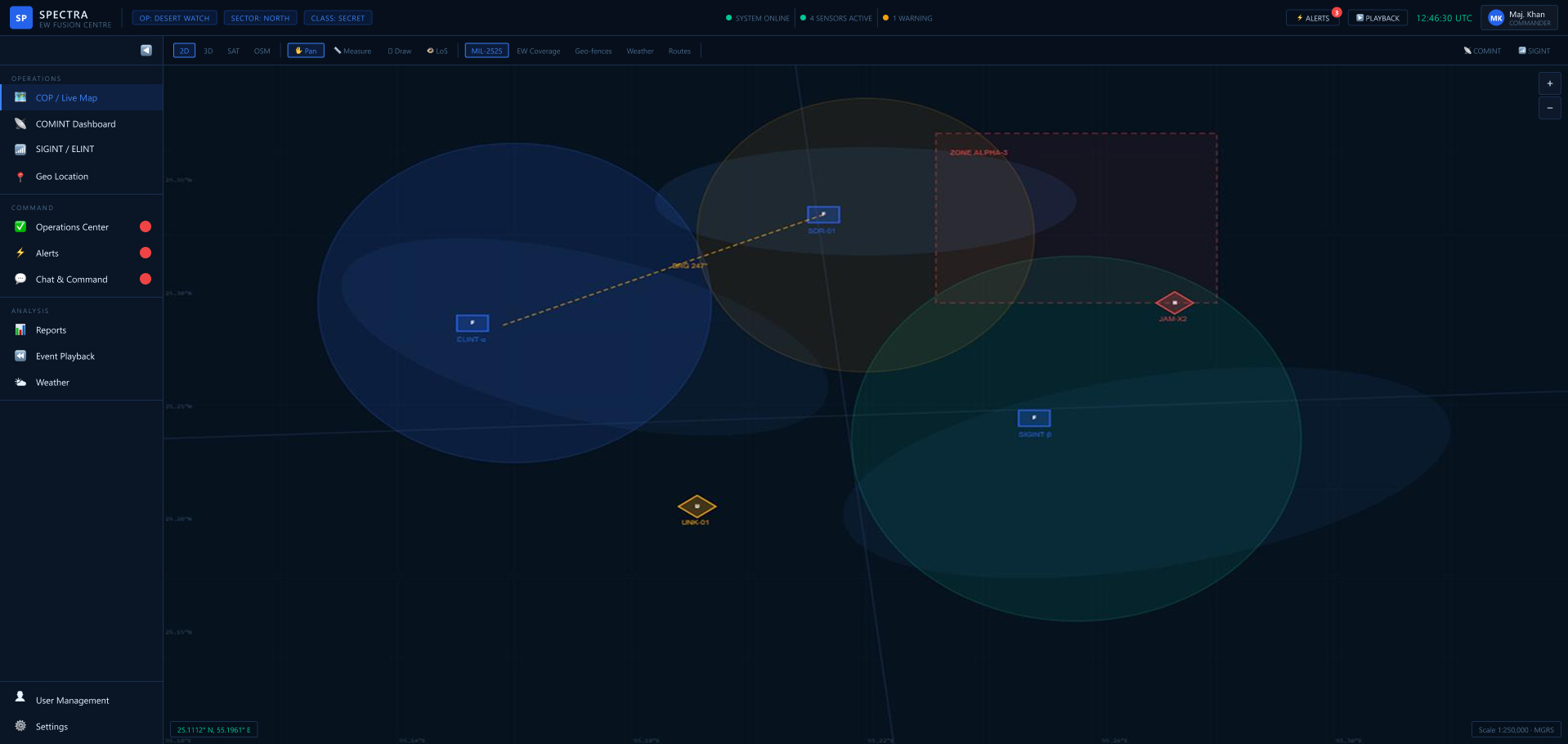Screen dimensions: 1568x744
Task: Open Geo Location page
Action: click(x=82, y=176)
